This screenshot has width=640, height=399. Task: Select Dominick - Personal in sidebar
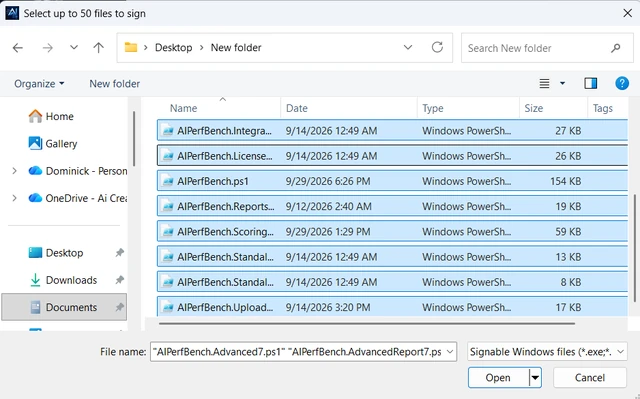click(x=78, y=171)
